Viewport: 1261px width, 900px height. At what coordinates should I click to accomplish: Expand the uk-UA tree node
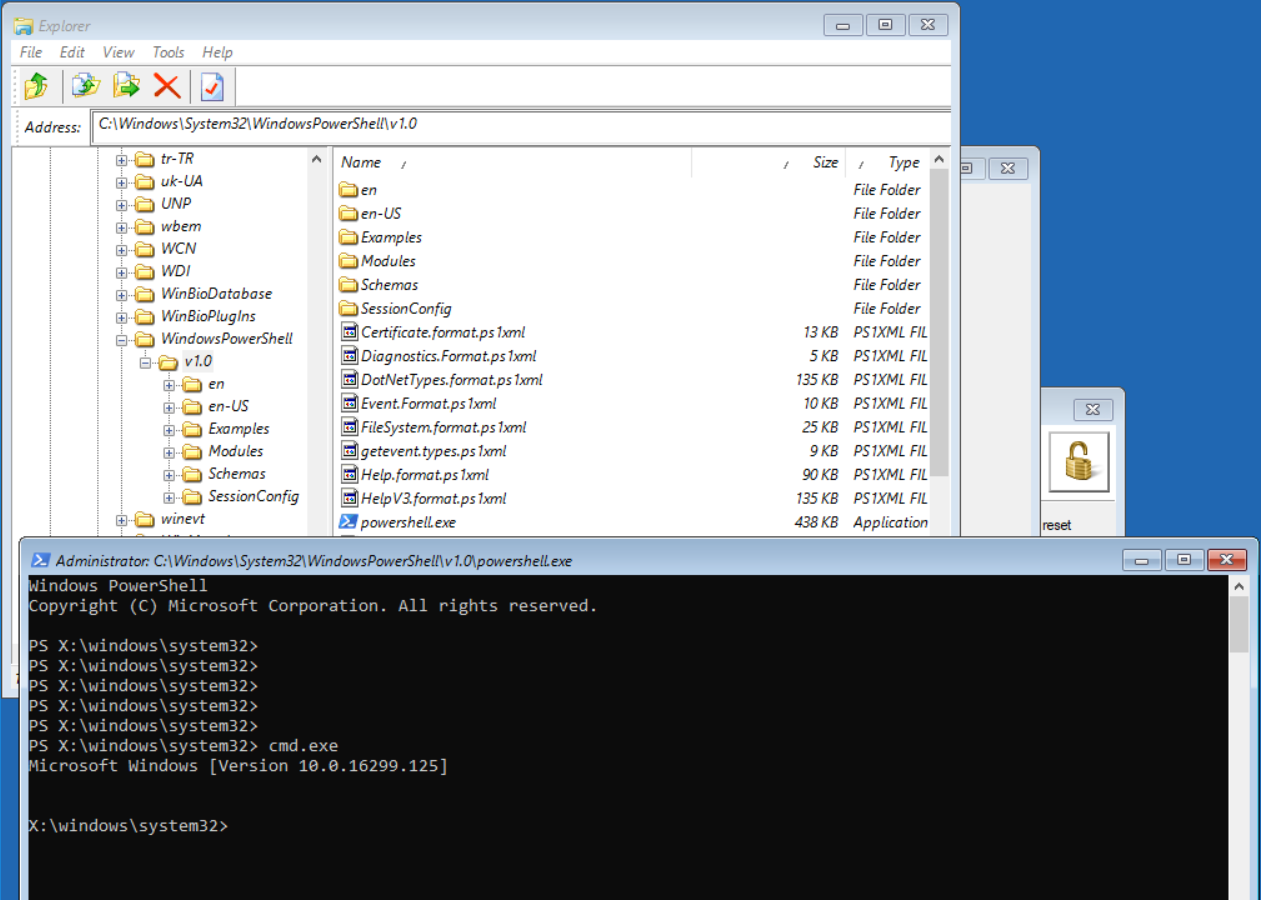click(x=122, y=182)
